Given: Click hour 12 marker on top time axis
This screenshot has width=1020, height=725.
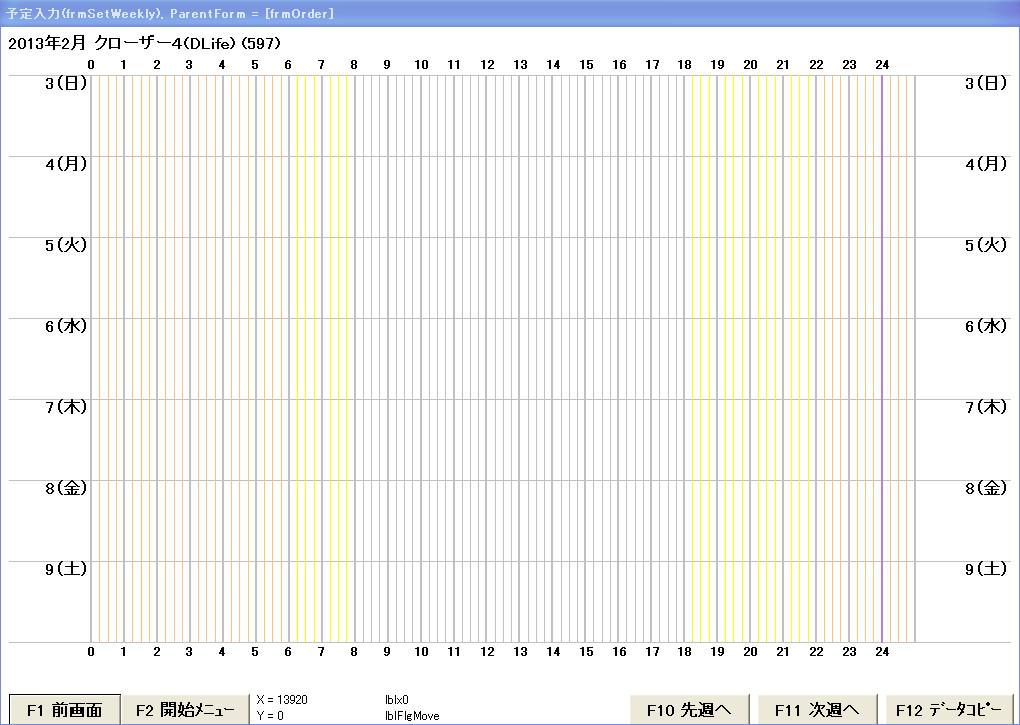Looking at the screenshot, I should coord(487,65).
